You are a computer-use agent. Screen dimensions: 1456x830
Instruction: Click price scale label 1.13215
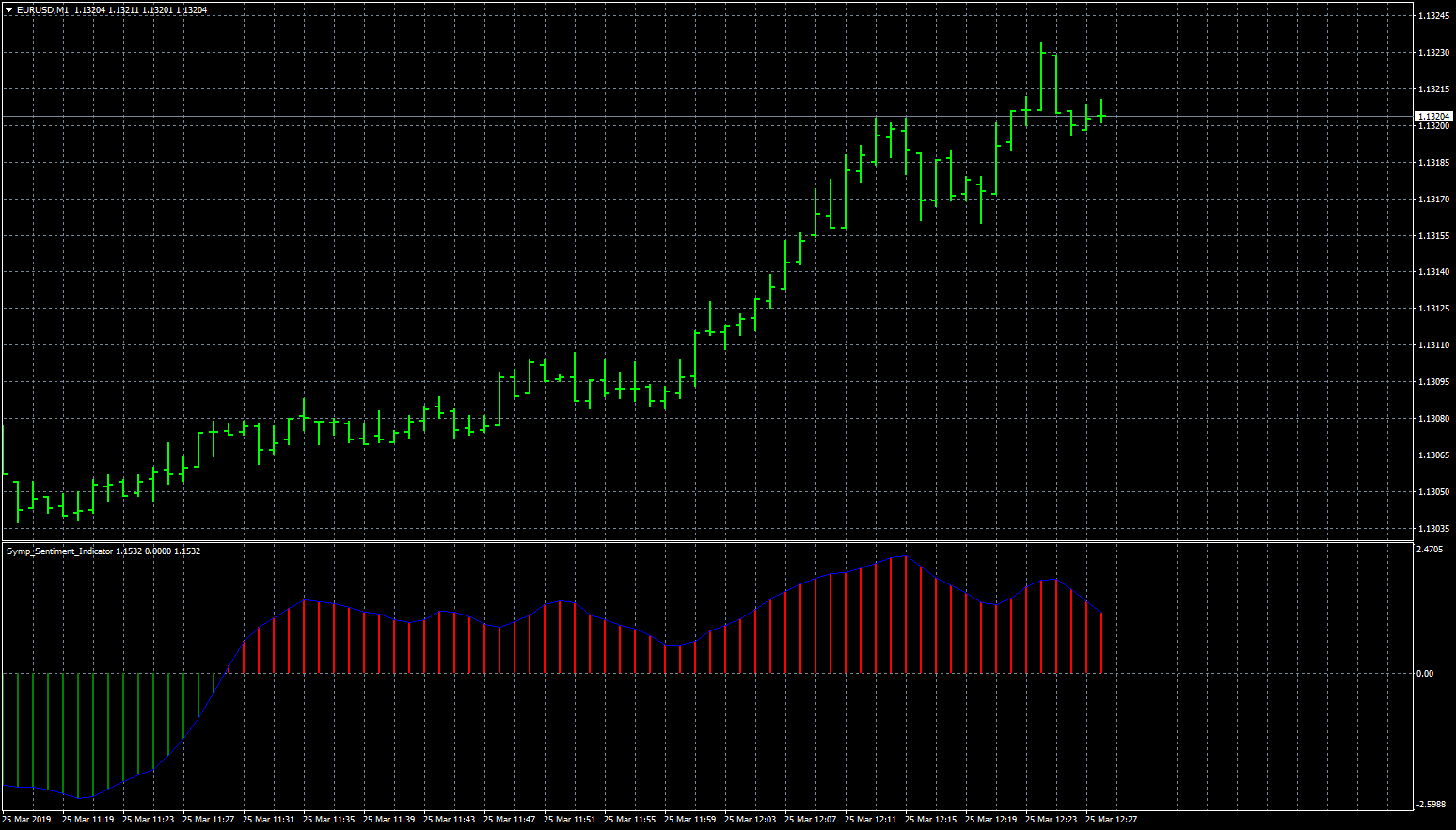click(x=1433, y=89)
